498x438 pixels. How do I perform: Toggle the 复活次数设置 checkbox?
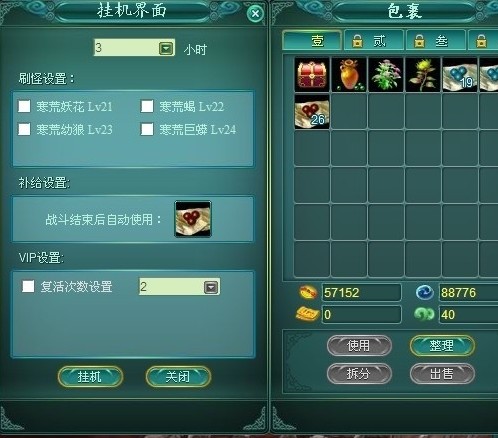[x=28, y=286]
